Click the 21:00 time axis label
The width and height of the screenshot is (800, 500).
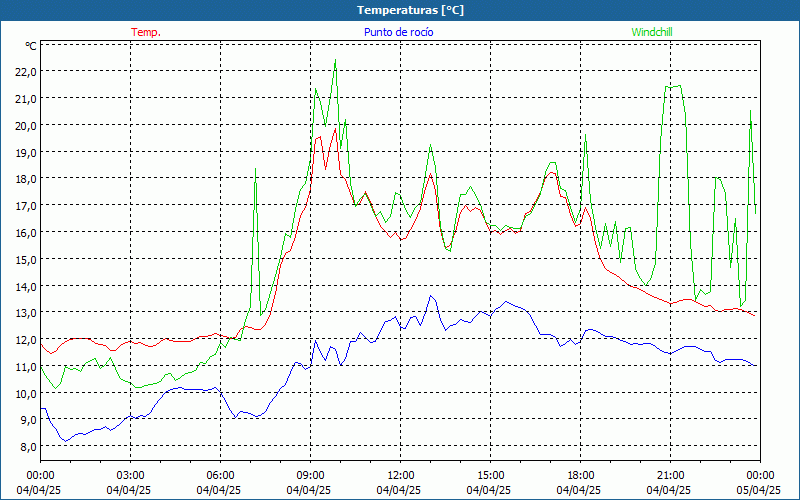pyautogui.click(x=670, y=475)
